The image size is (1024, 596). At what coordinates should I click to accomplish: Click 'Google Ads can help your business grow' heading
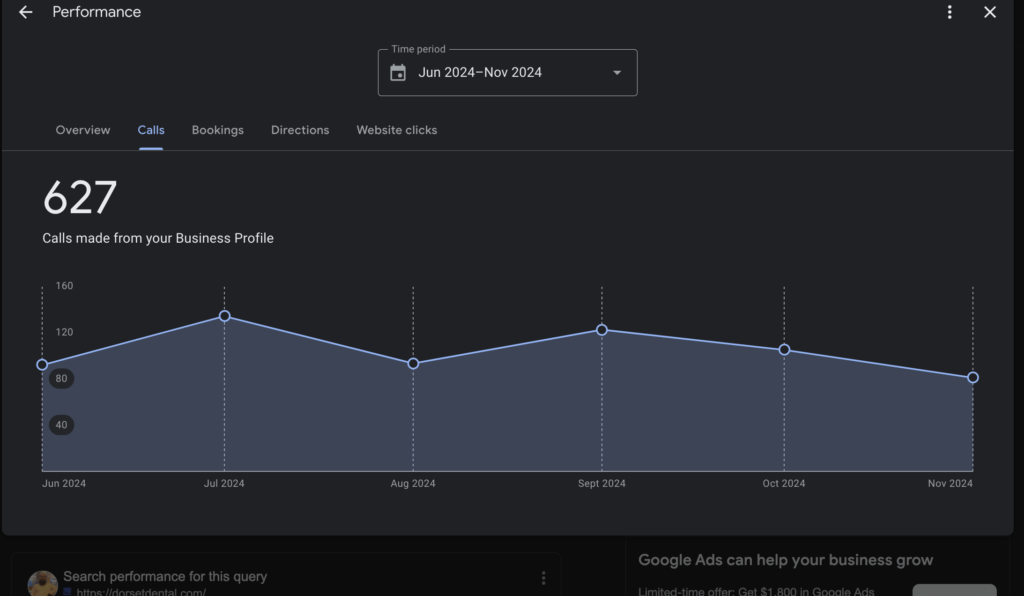786,560
